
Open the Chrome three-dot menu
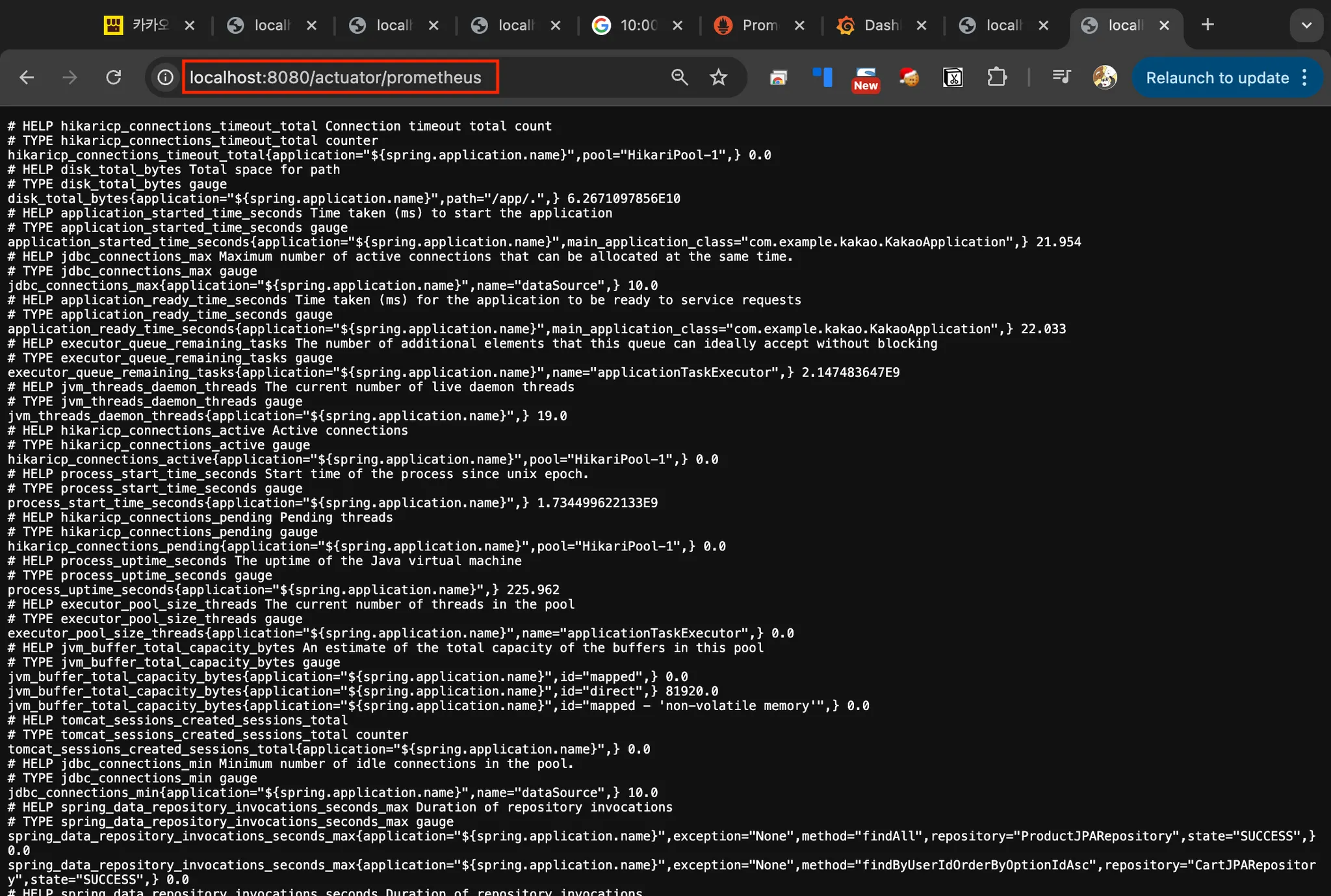(x=1304, y=78)
